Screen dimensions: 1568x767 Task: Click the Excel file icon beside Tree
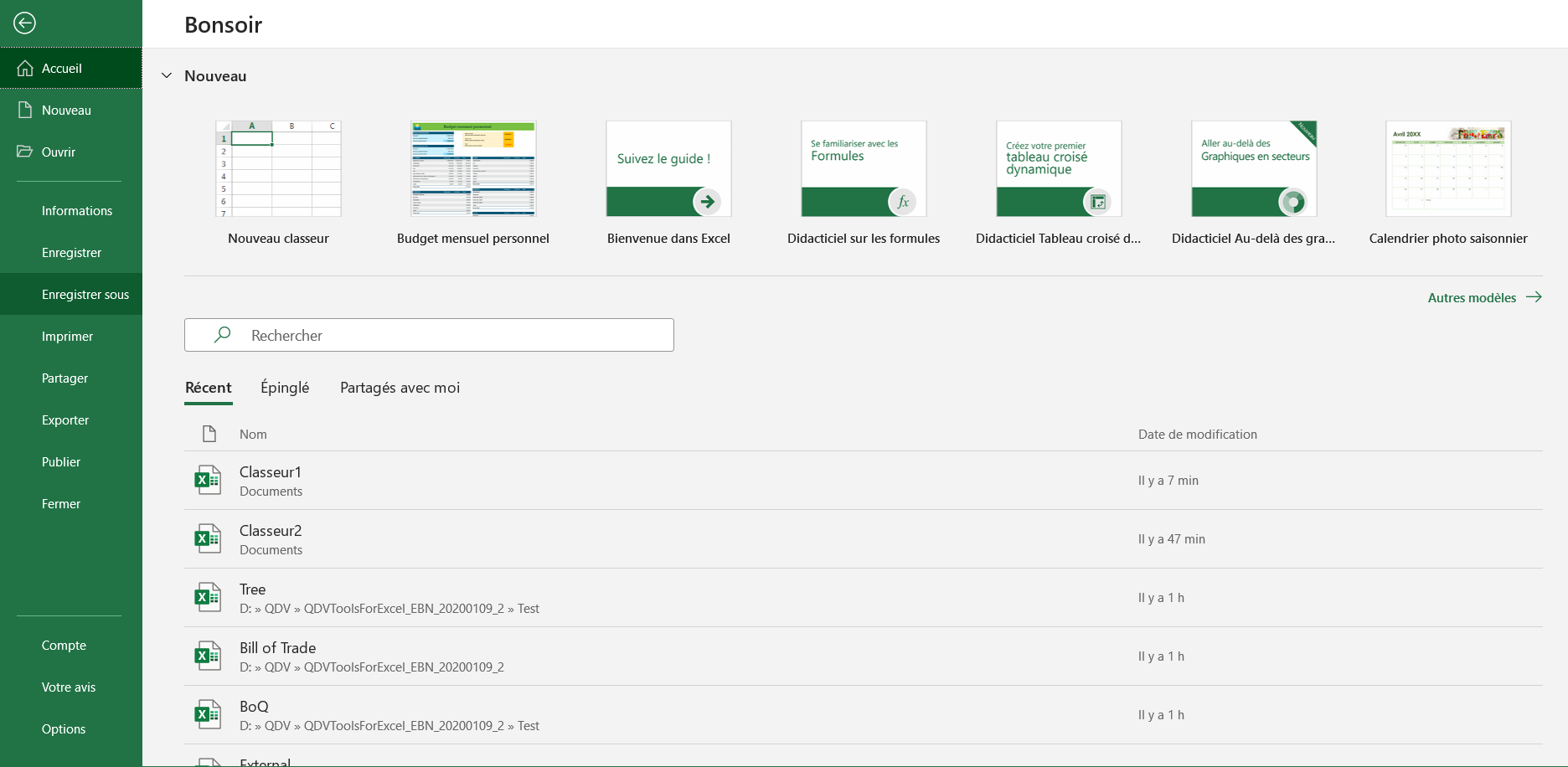(x=208, y=597)
